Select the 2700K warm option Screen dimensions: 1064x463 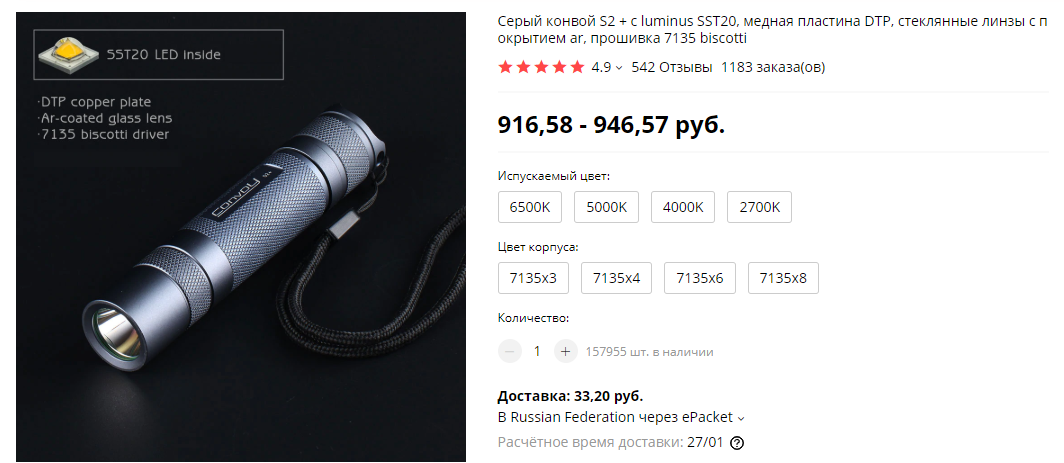click(x=759, y=207)
